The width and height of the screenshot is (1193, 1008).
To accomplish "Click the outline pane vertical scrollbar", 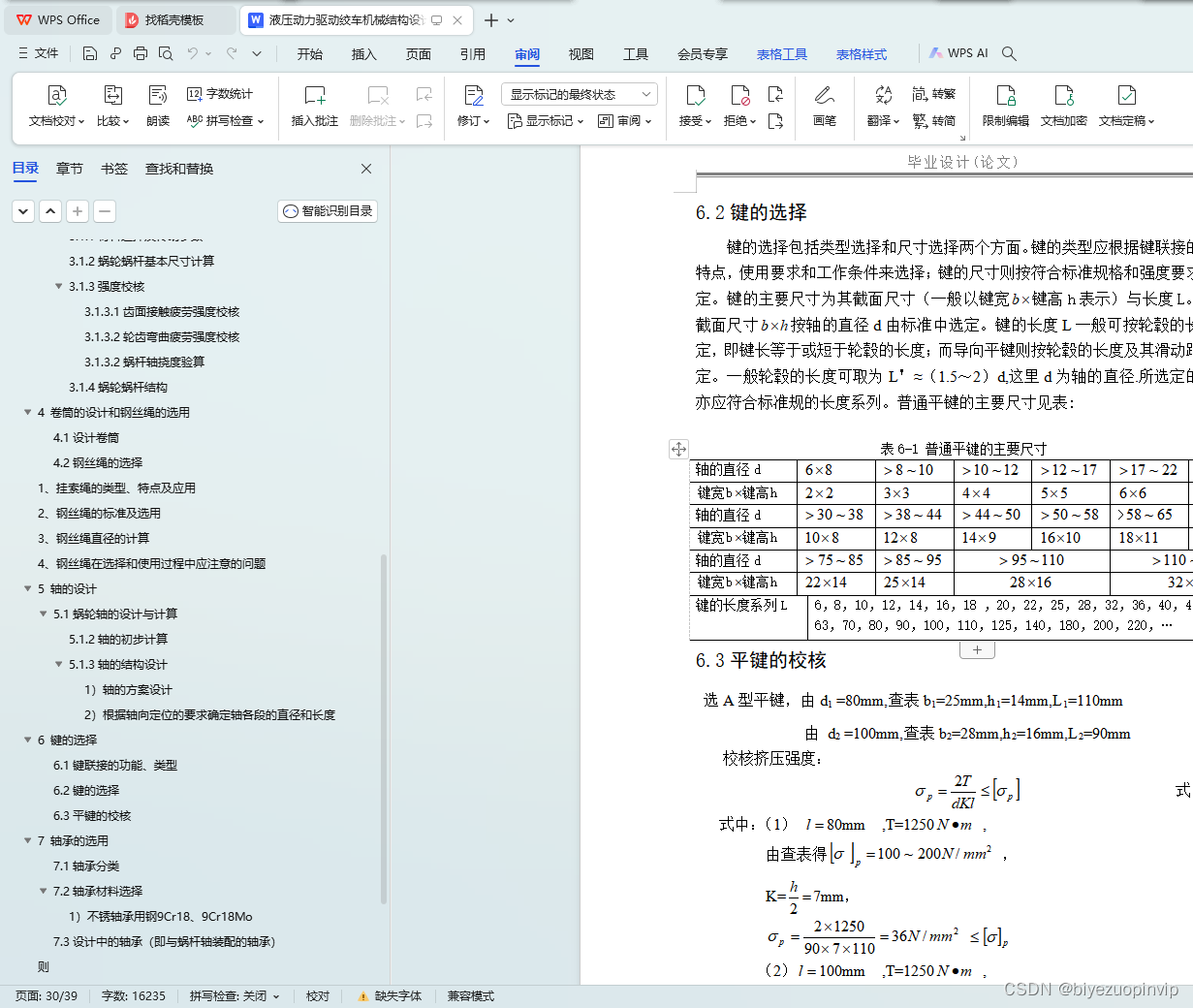I will 384,727.
